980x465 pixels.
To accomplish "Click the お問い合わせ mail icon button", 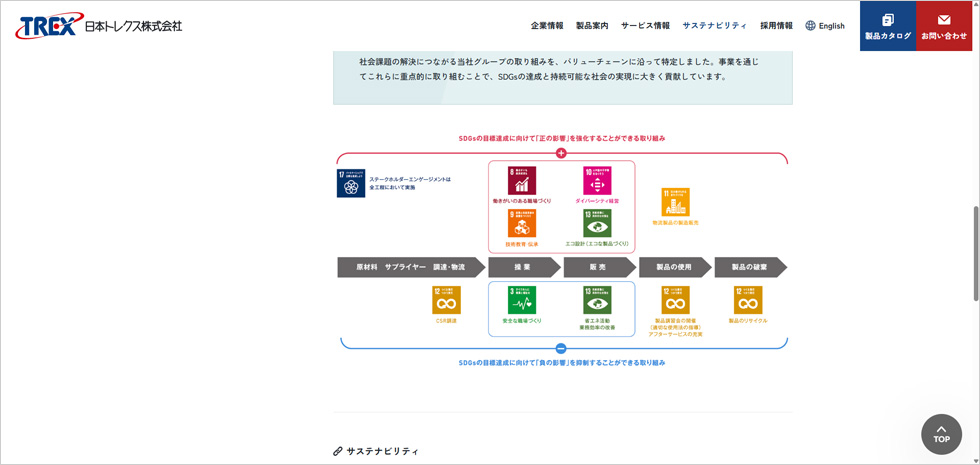I will pos(944,26).
